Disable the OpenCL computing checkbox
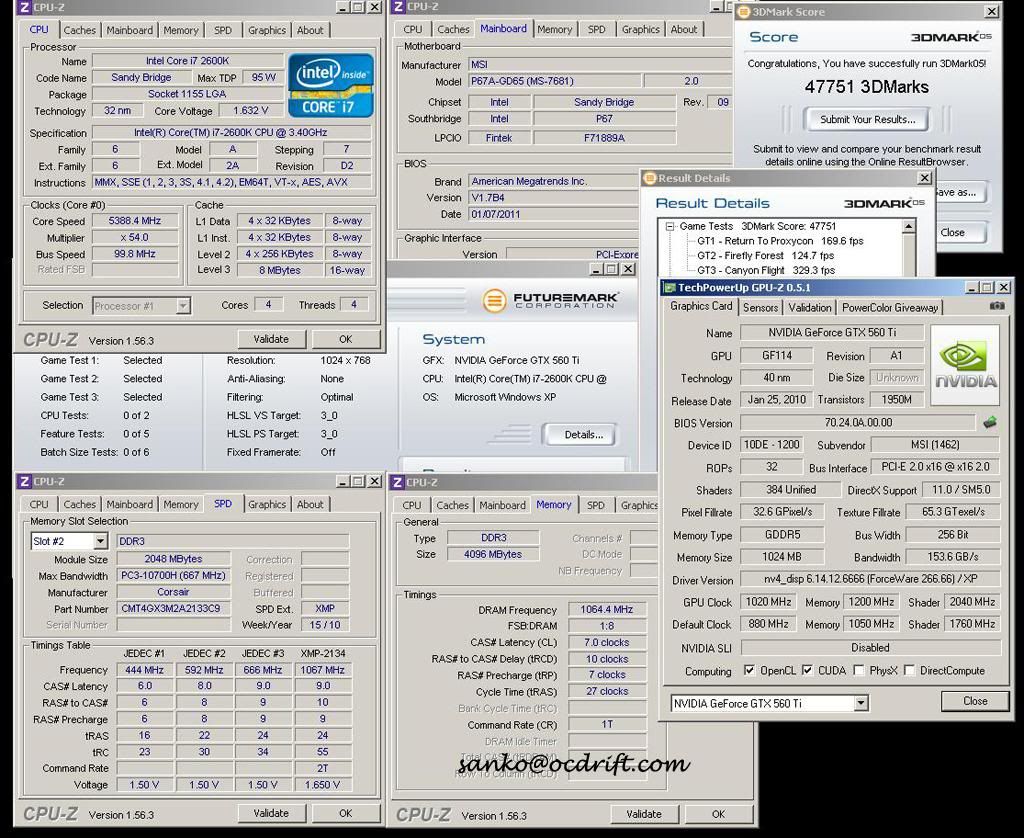The width and height of the screenshot is (1024, 838). [748, 671]
